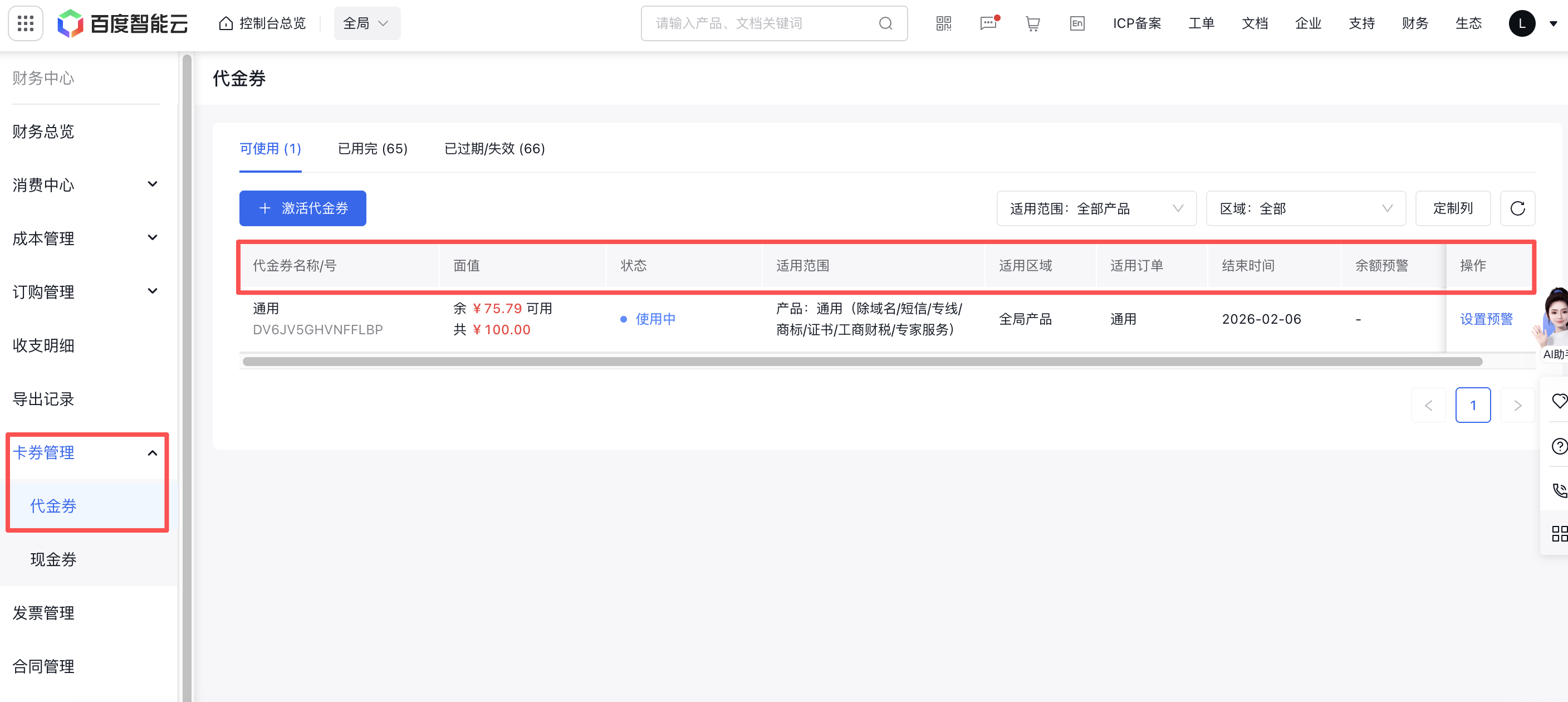Viewport: 1568px width, 702px height.
Task: Open the 全局 region selector
Action: (366, 24)
